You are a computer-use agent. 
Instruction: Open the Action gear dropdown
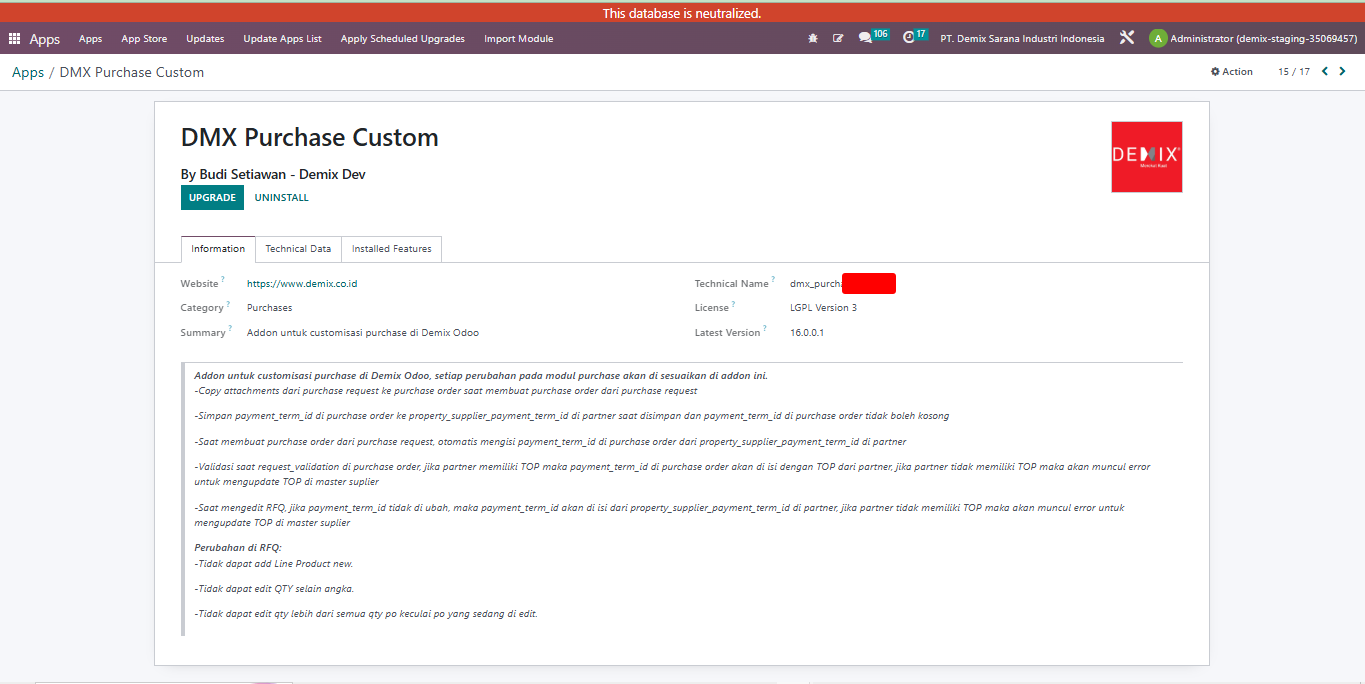pos(1232,72)
